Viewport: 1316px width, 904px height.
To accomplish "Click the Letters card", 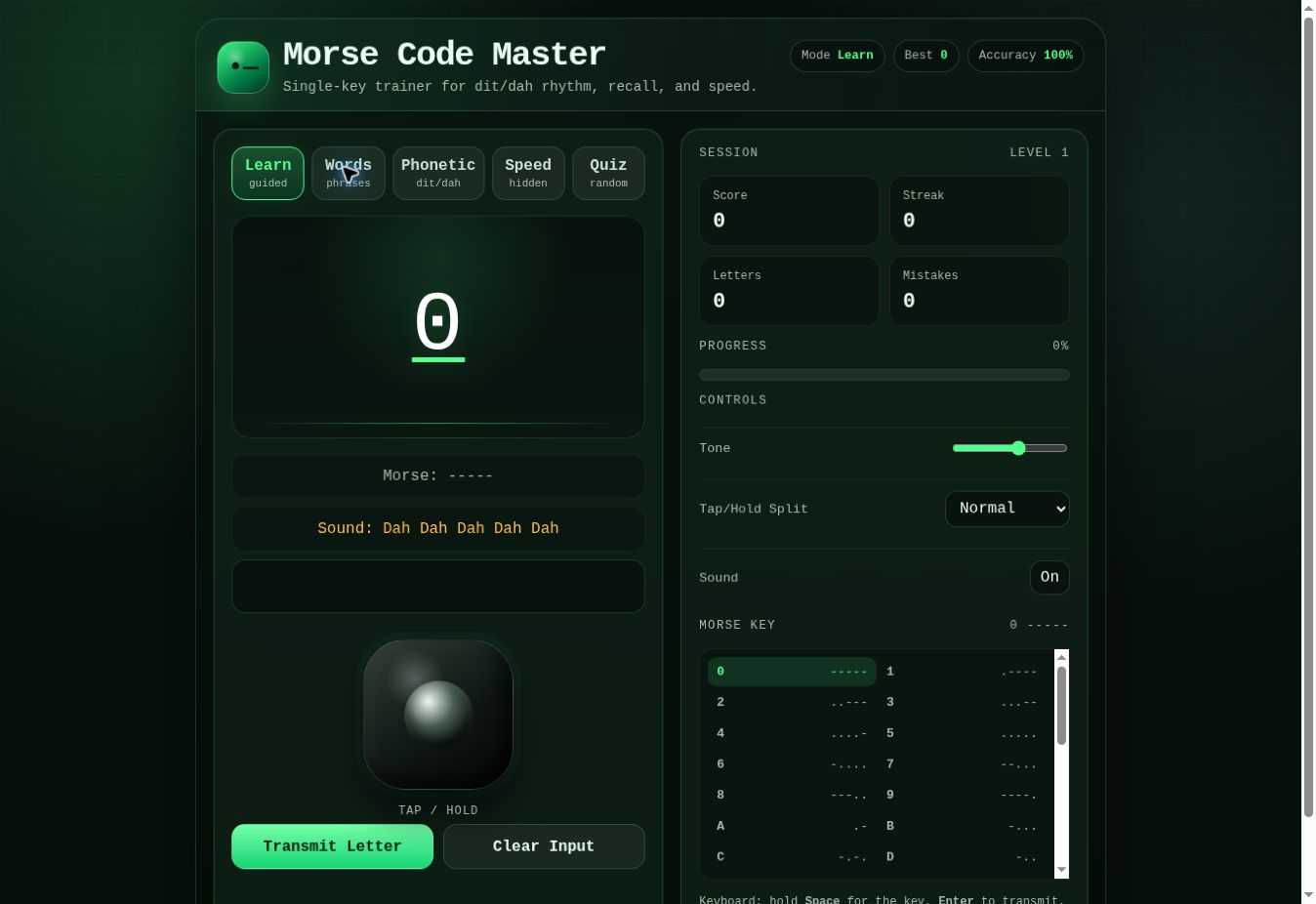I will (x=789, y=291).
